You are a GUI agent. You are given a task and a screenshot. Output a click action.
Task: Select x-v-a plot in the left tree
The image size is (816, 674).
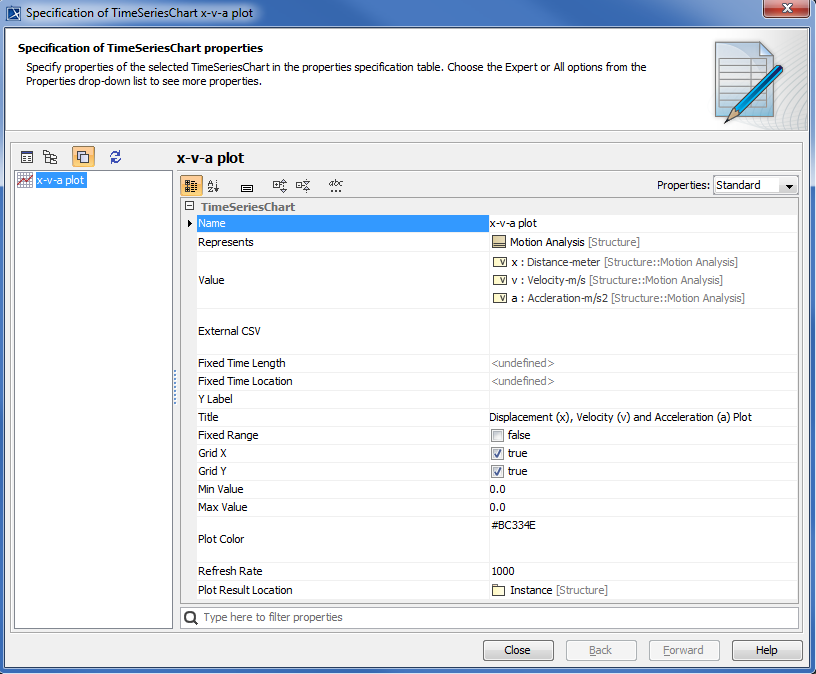(x=60, y=180)
